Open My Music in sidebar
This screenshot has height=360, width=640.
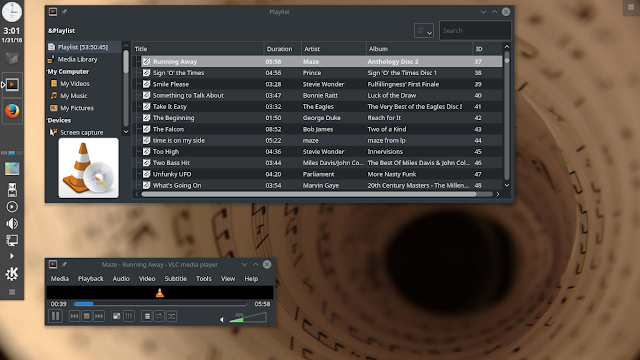pyautogui.click(x=73, y=96)
